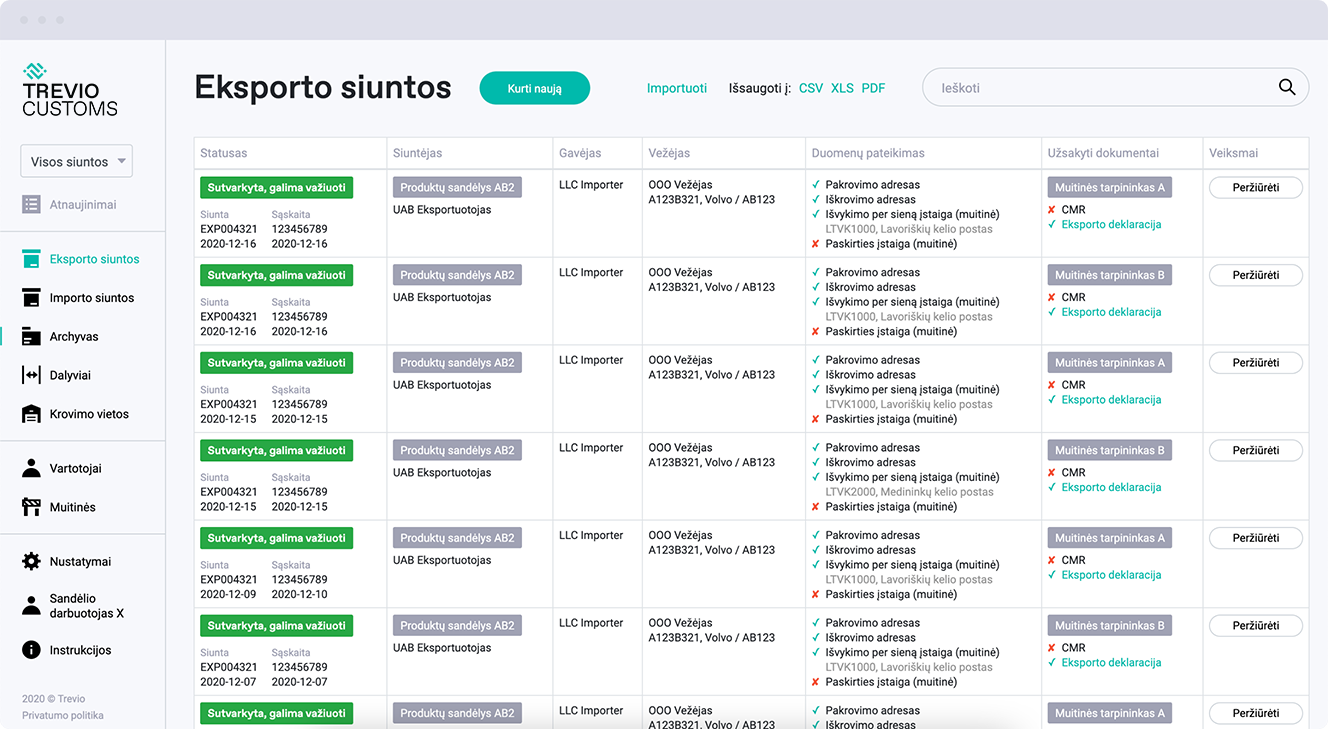1328x729 pixels.
Task: Click the Dalyviai arrows icon
Action: click(31, 375)
